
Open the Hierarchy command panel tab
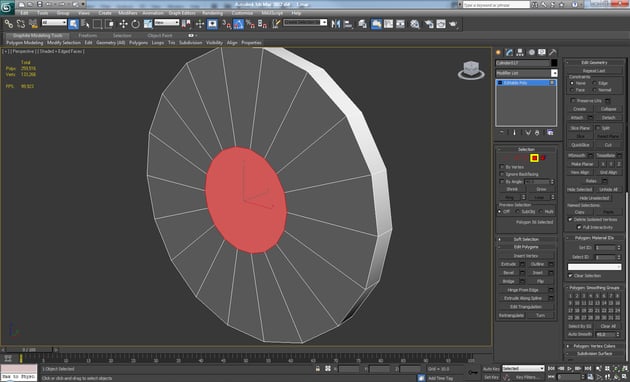[x=520, y=52]
